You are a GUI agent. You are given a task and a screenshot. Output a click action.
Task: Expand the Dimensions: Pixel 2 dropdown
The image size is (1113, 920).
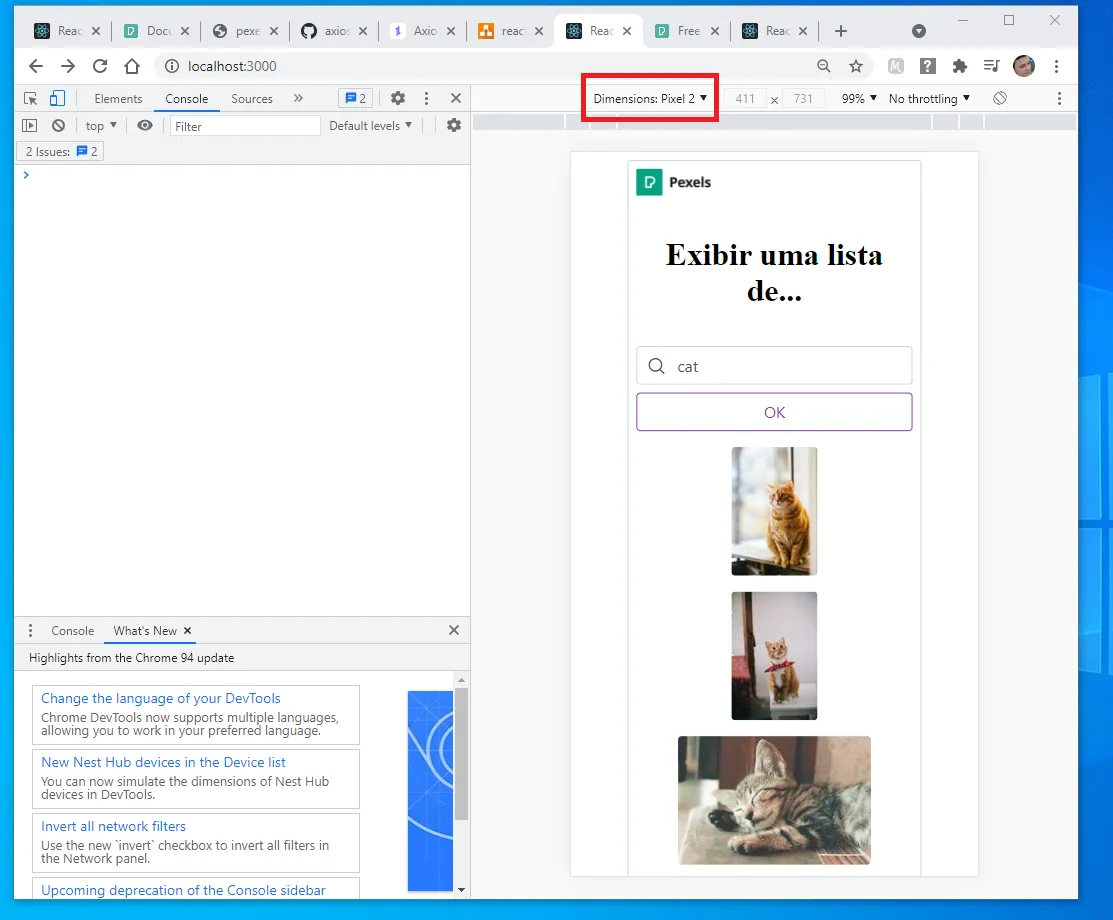pyautogui.click(x=650, y=99)
